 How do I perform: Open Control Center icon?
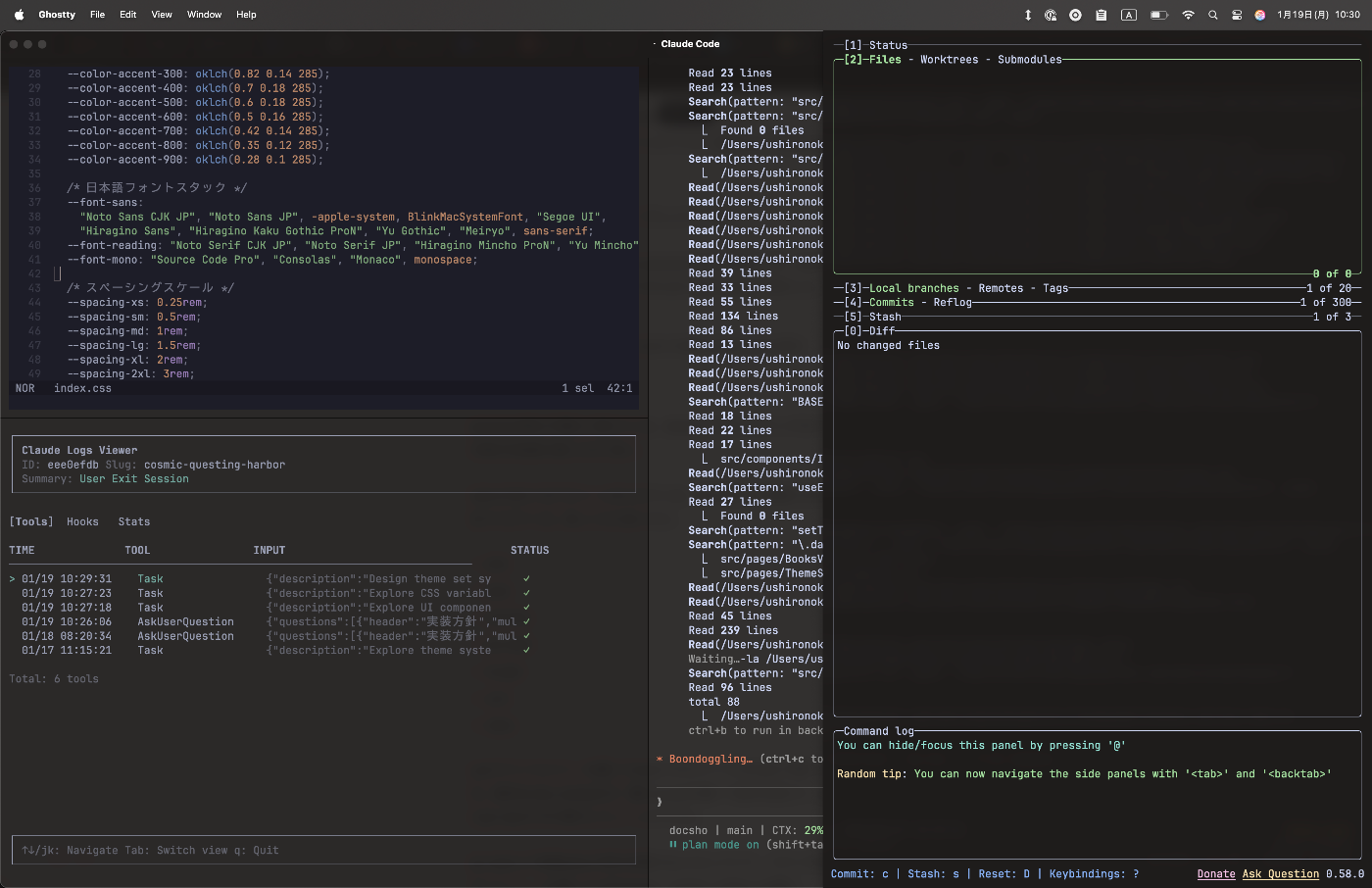click(x=1237, y=15)
